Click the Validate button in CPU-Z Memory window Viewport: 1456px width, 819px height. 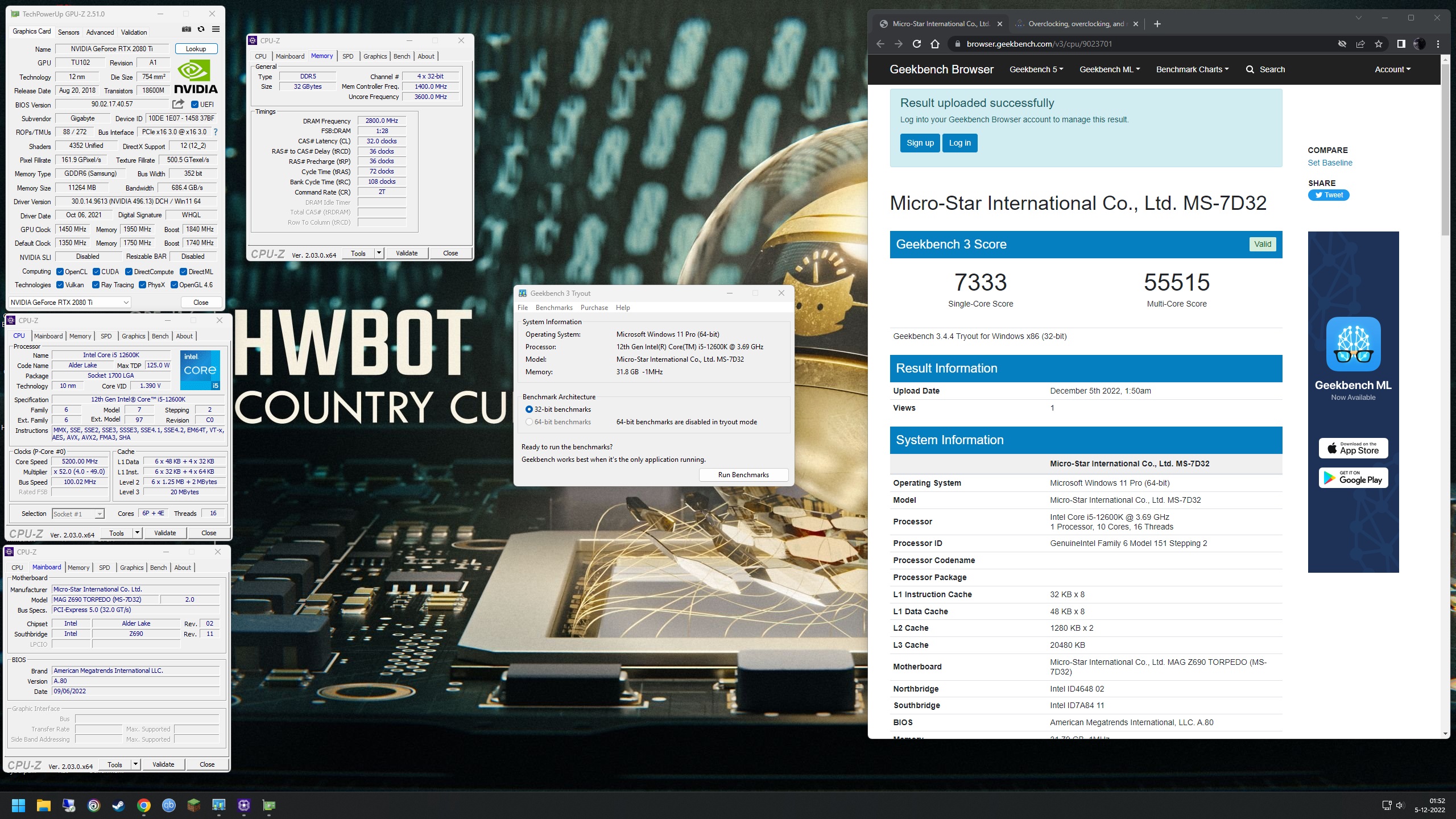(x=407, y=253)
